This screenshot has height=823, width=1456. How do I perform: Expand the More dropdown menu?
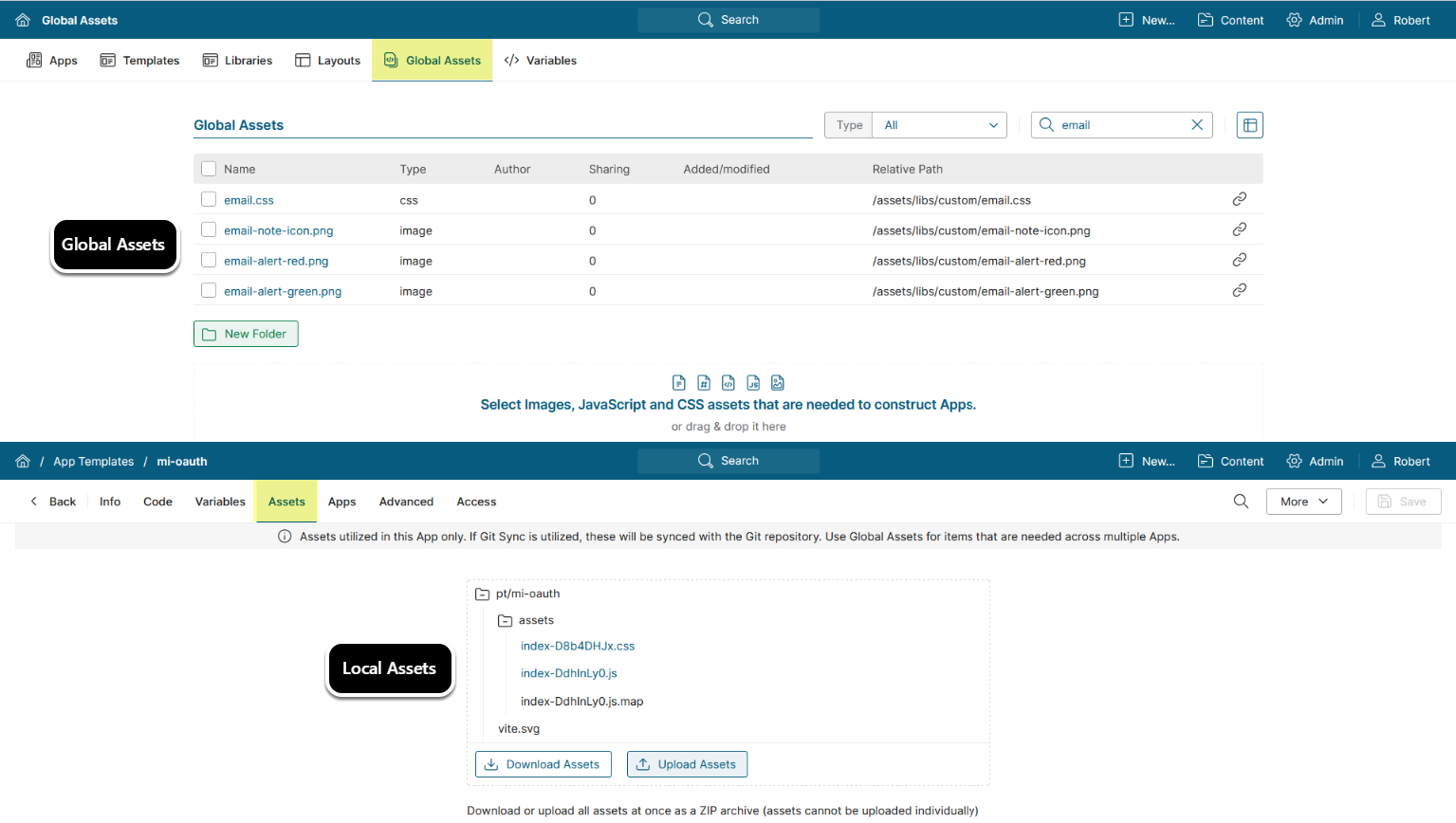[1303, 502]
